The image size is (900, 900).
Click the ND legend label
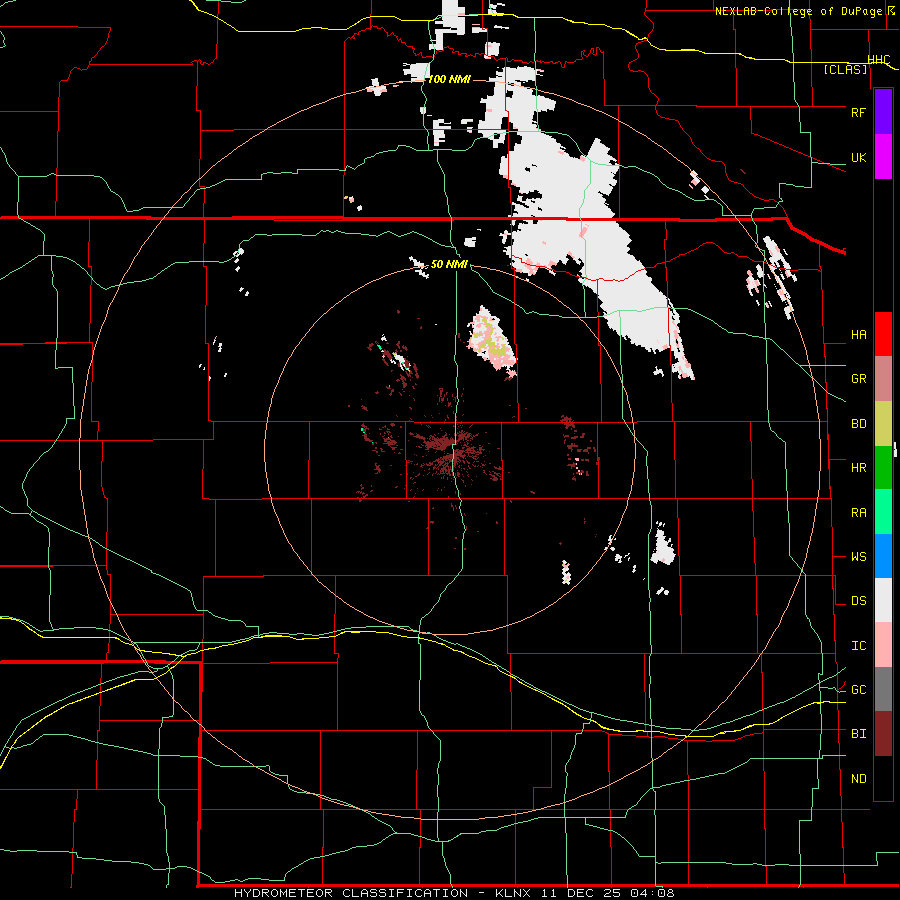coord(858,779)
